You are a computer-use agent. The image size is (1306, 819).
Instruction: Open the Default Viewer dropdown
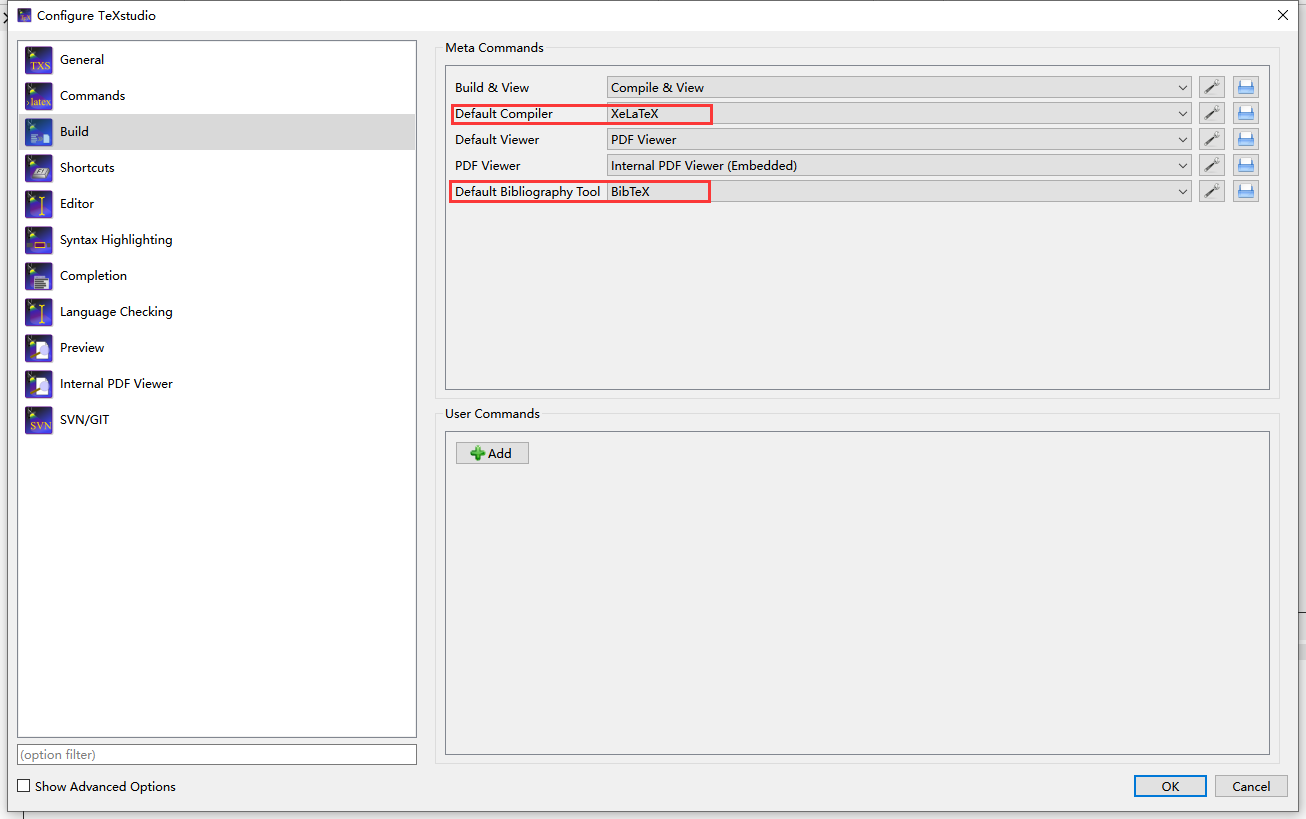(899, 140)
